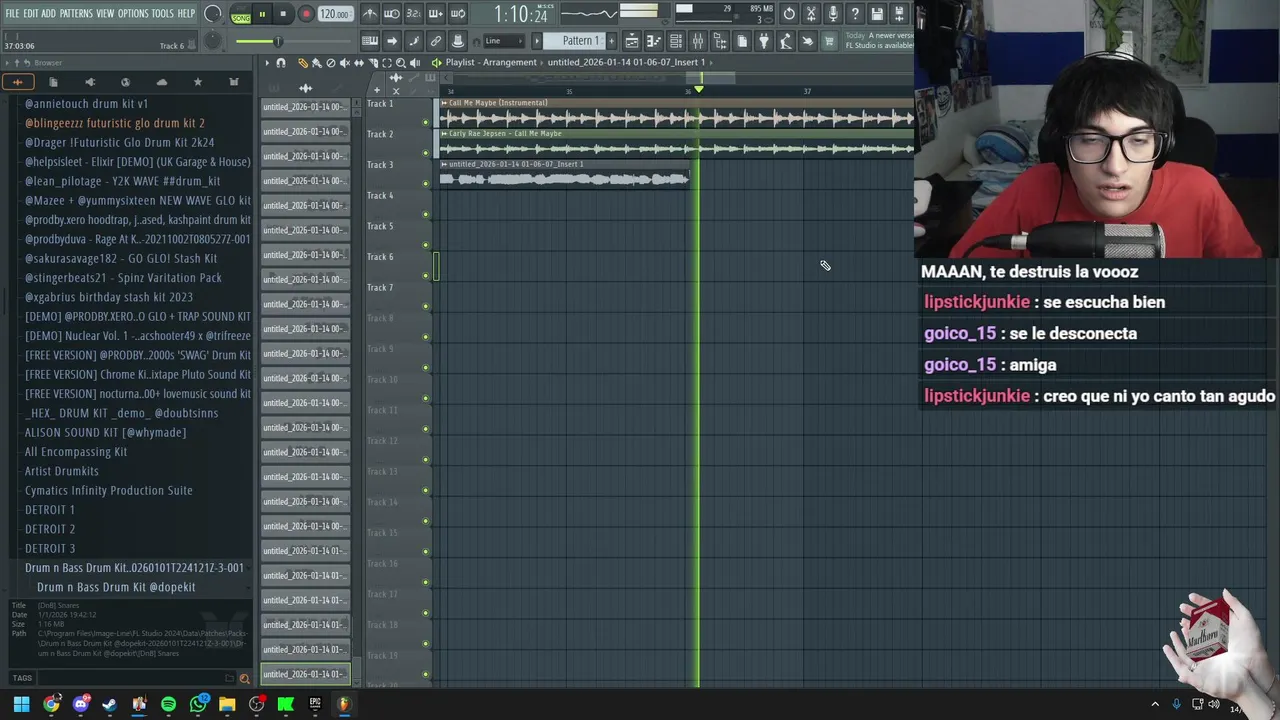Toggle playlist magnet snap icon
Viewport: 1280px width, 720px height.
[281, 63]
